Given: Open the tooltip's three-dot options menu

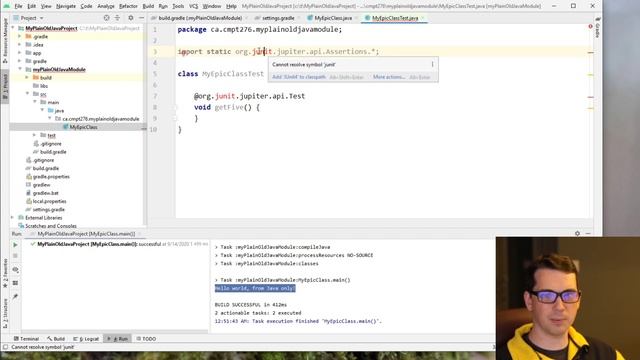Looking at the screenshot, I should point(432,64).
